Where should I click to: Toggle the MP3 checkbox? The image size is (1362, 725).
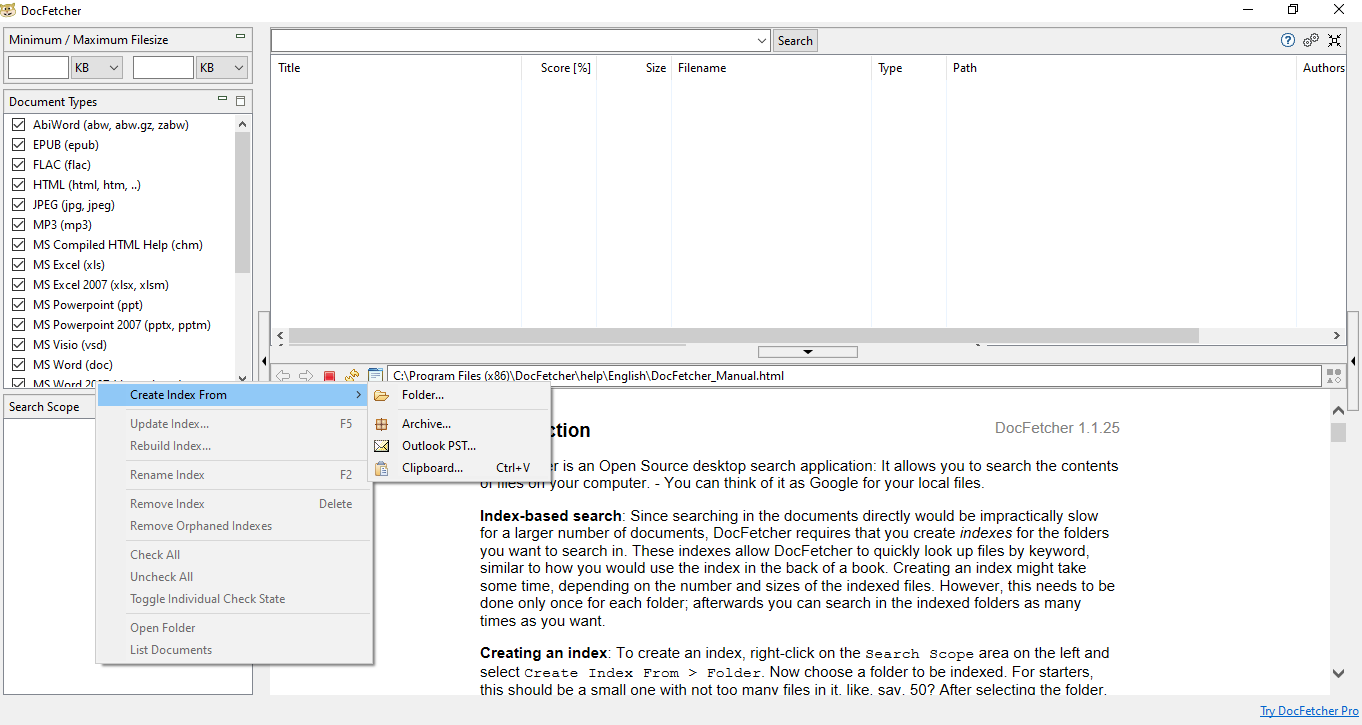[x=18, y=225]
